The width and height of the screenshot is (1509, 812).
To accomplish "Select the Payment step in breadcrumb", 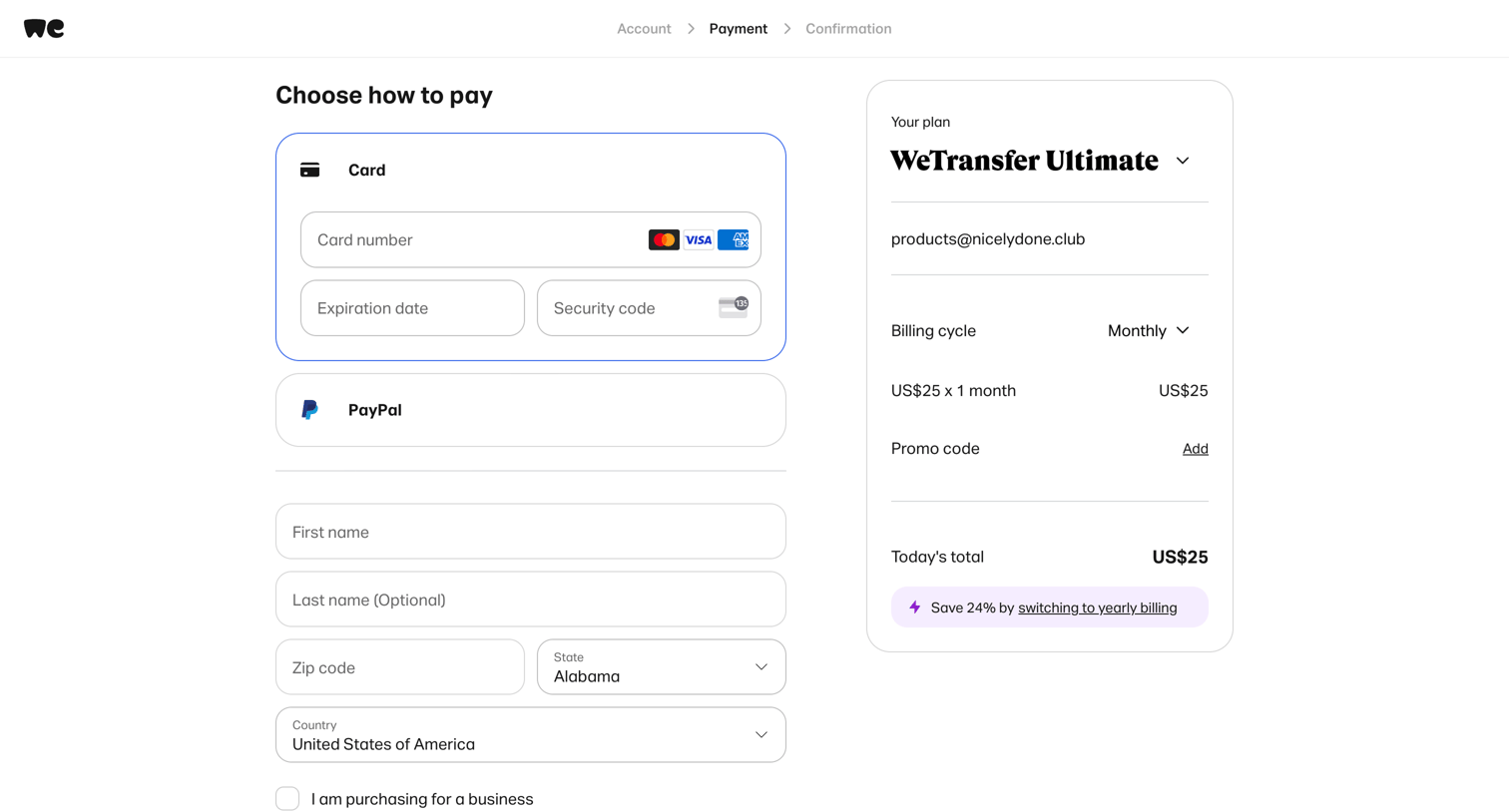I will click(739, 29).
